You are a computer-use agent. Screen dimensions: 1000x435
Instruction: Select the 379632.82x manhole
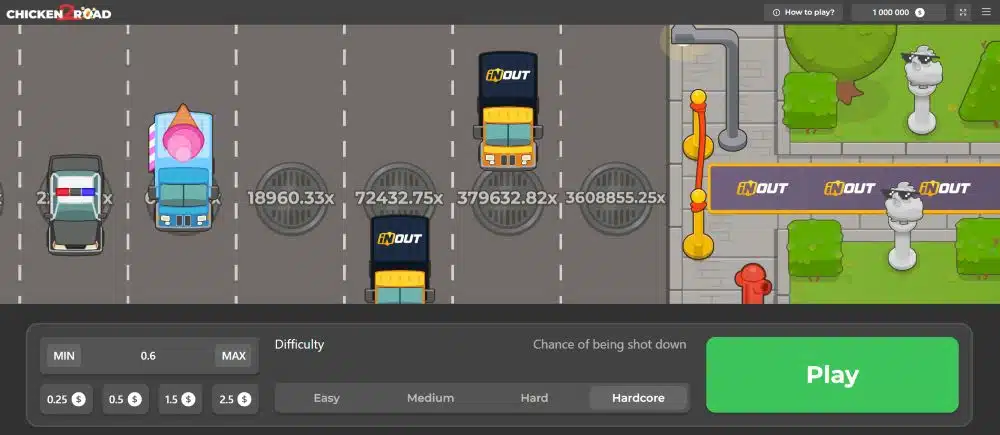507,198
